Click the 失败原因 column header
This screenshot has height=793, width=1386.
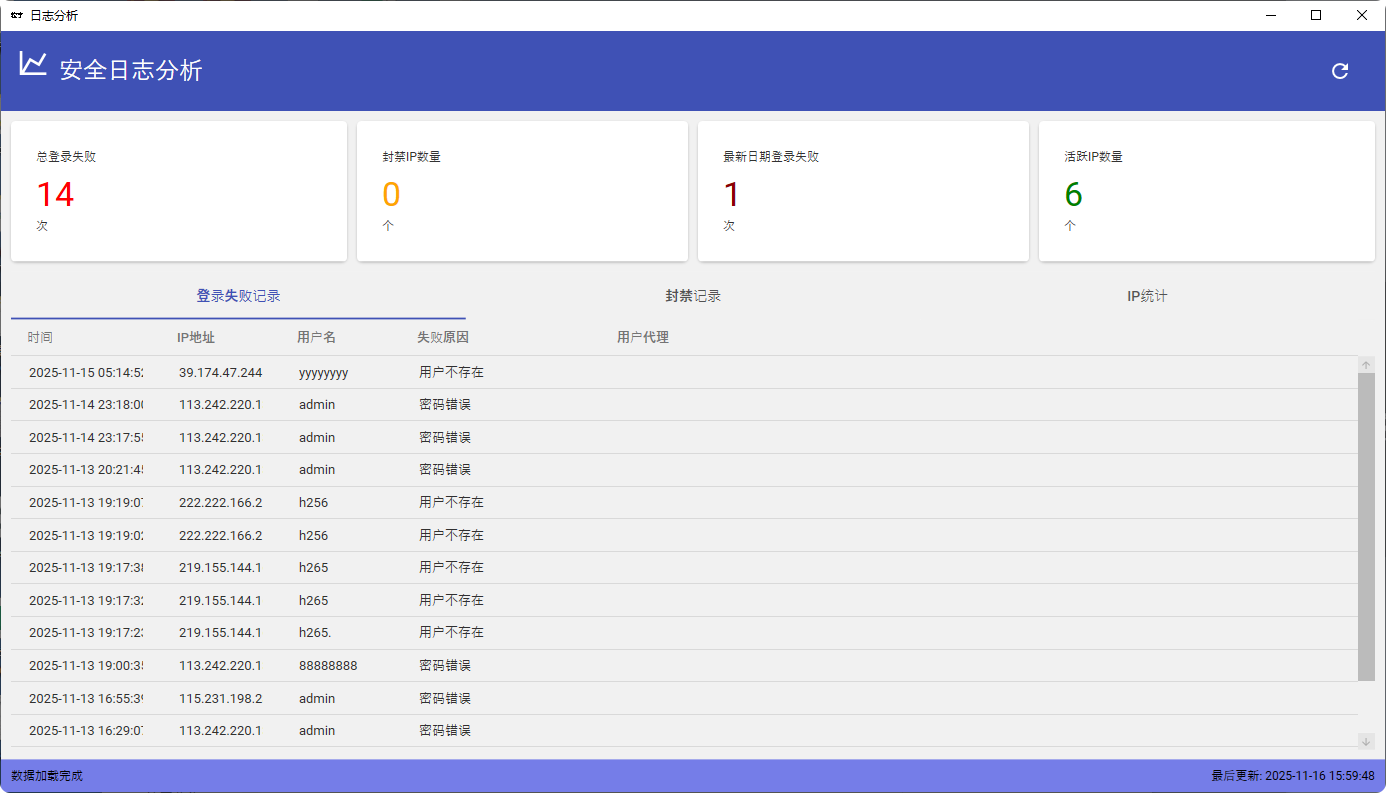click(442, 337)
